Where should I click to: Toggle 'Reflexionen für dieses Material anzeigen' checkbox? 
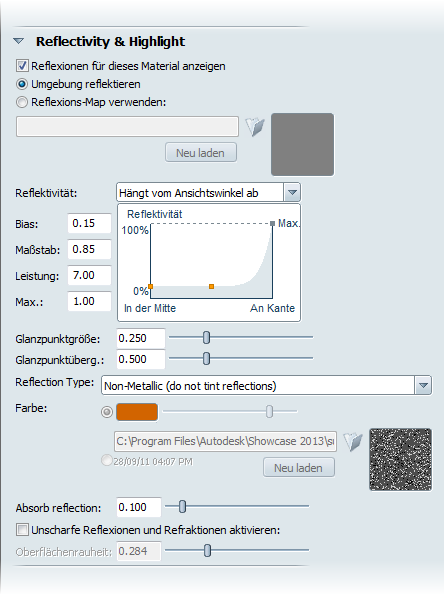pos(22,66)
